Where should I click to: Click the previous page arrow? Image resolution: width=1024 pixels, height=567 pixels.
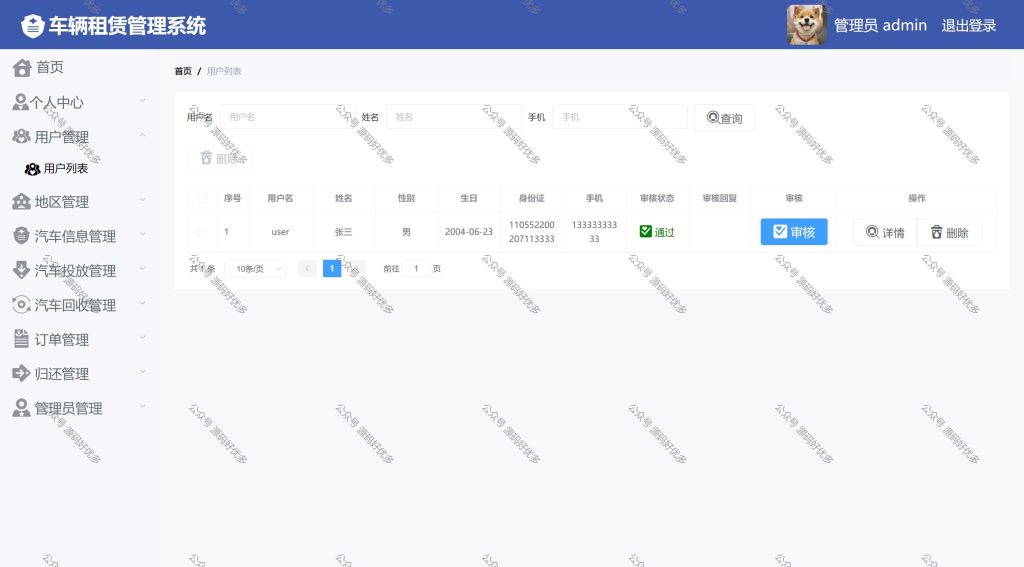click(x=307, y=268)
